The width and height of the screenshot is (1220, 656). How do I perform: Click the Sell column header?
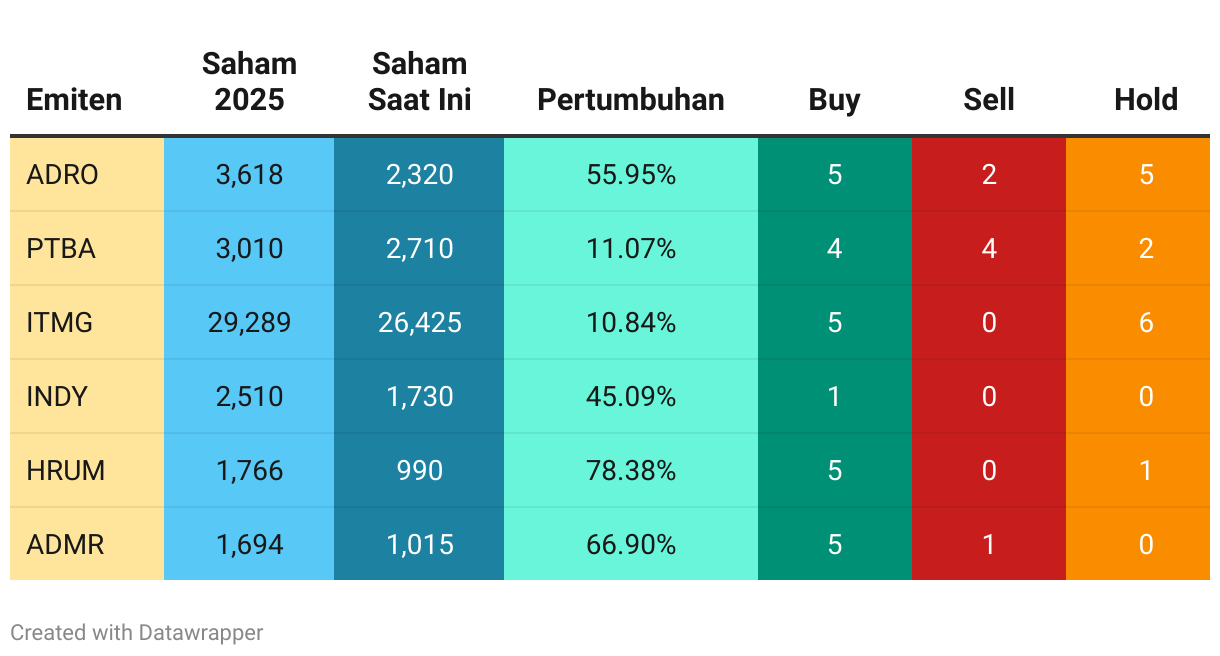[989, 100]
